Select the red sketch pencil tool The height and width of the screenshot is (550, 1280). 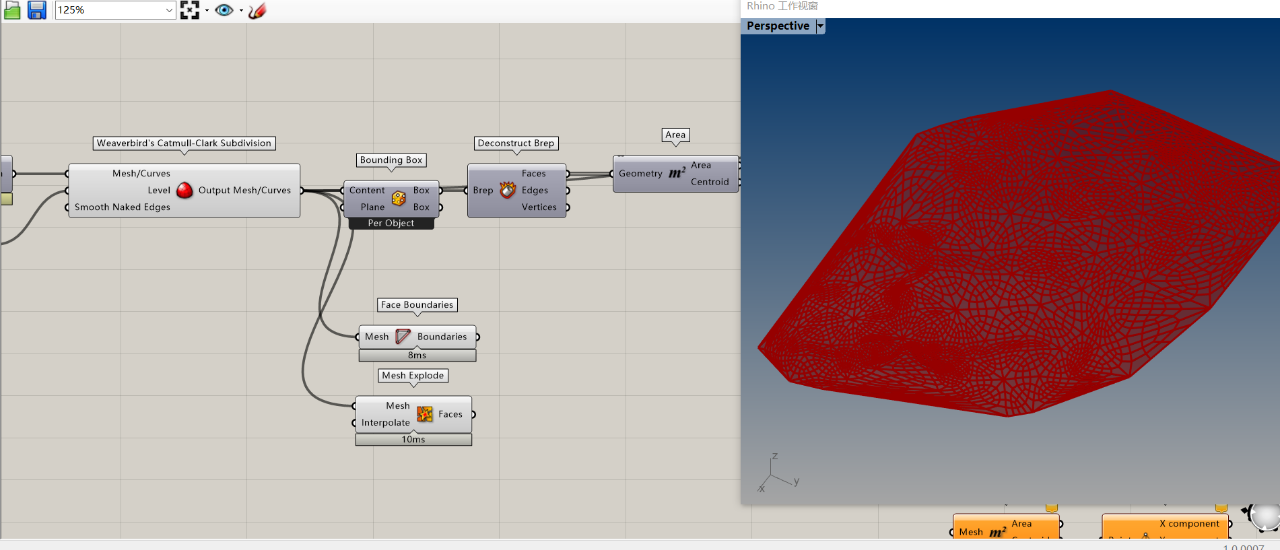click(x=257, y=10)
